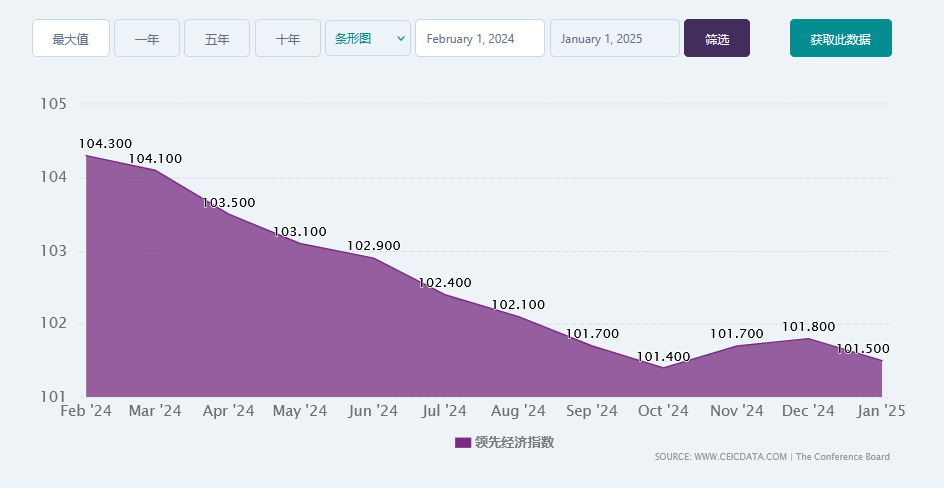Click the 103.100 data label for May '24
The width and height of the screenshot is (944, 488).
[x=300, y=231]
